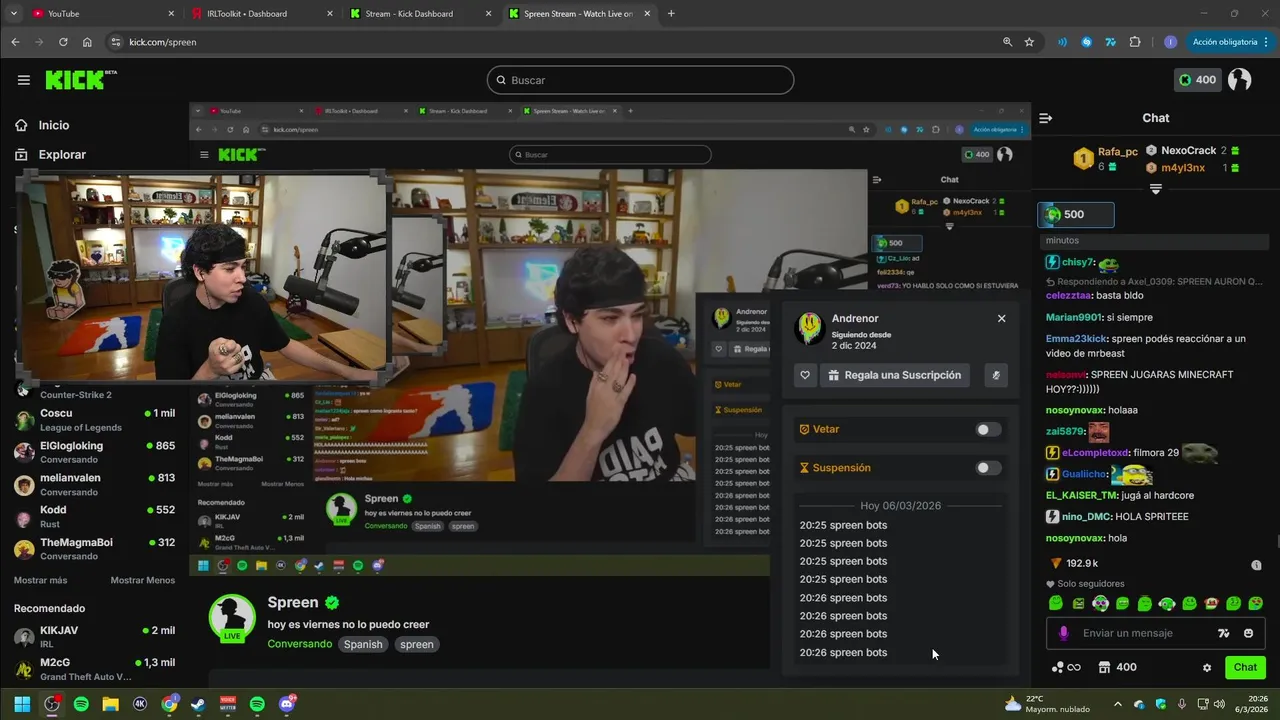Viewport: 1280px width, 720px height.
Task: Select the last heart-eyes quick emote
Action: pos(1256,603)
